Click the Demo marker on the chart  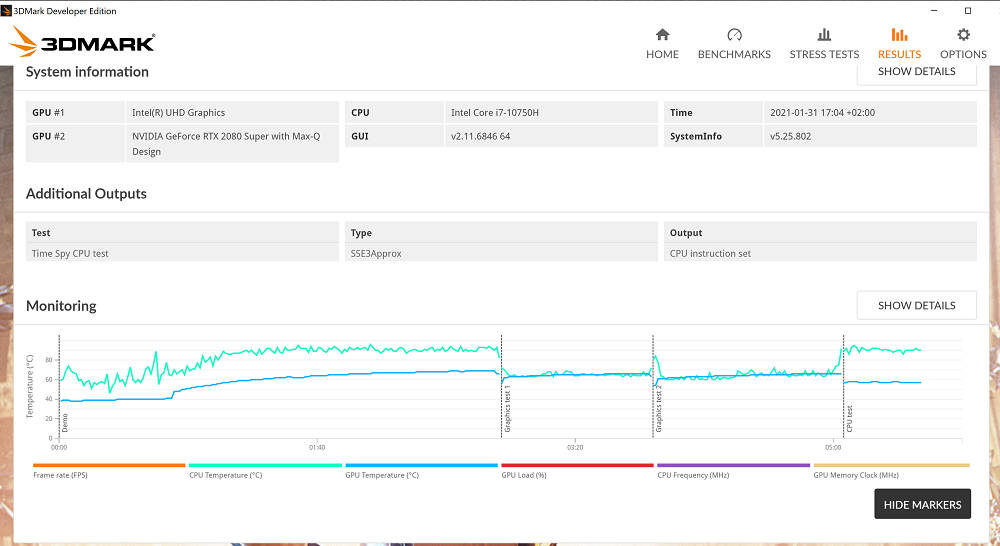coord(64,423)
